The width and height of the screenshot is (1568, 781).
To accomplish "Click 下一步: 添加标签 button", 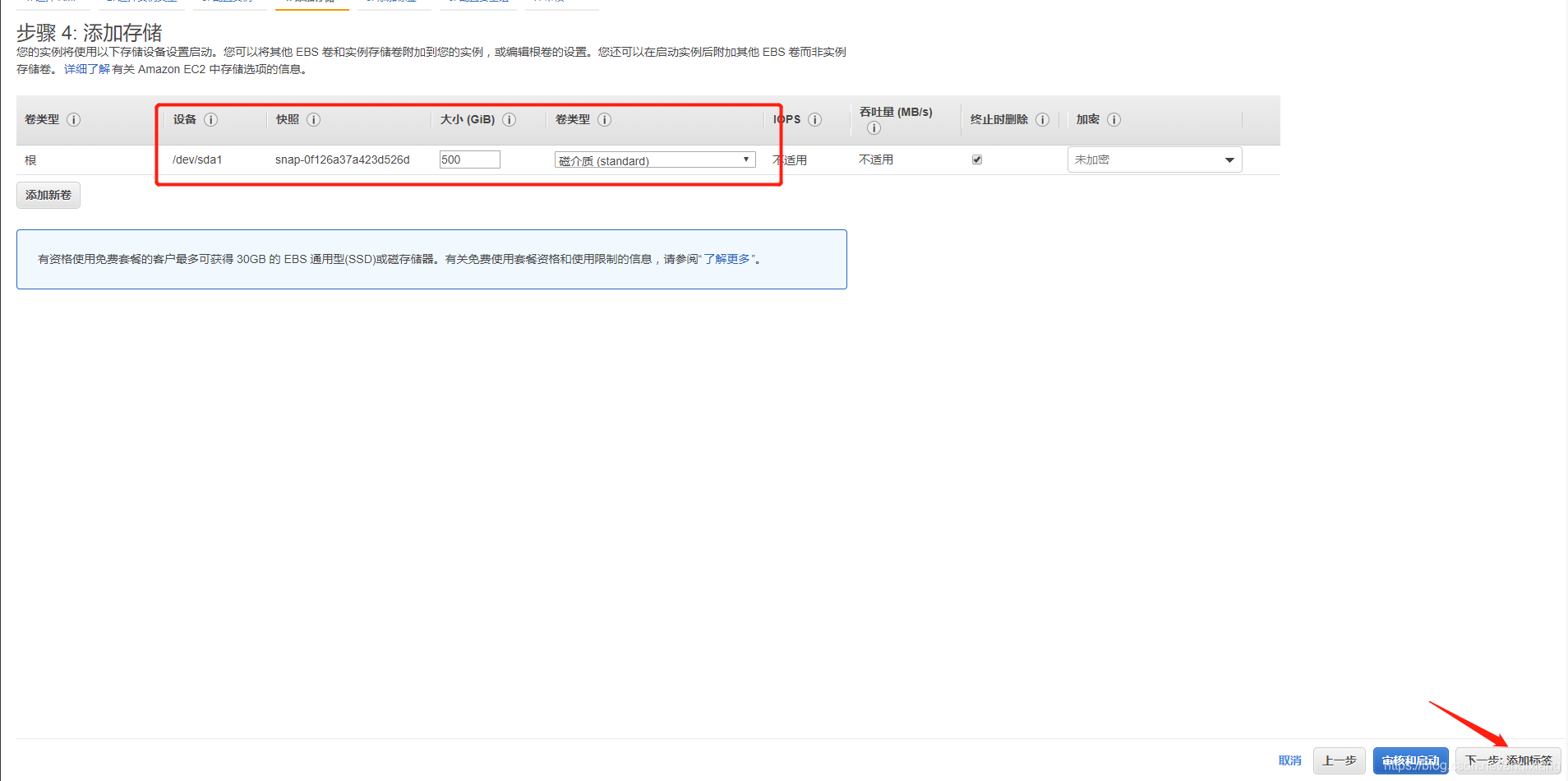I will click(1509, 760).
